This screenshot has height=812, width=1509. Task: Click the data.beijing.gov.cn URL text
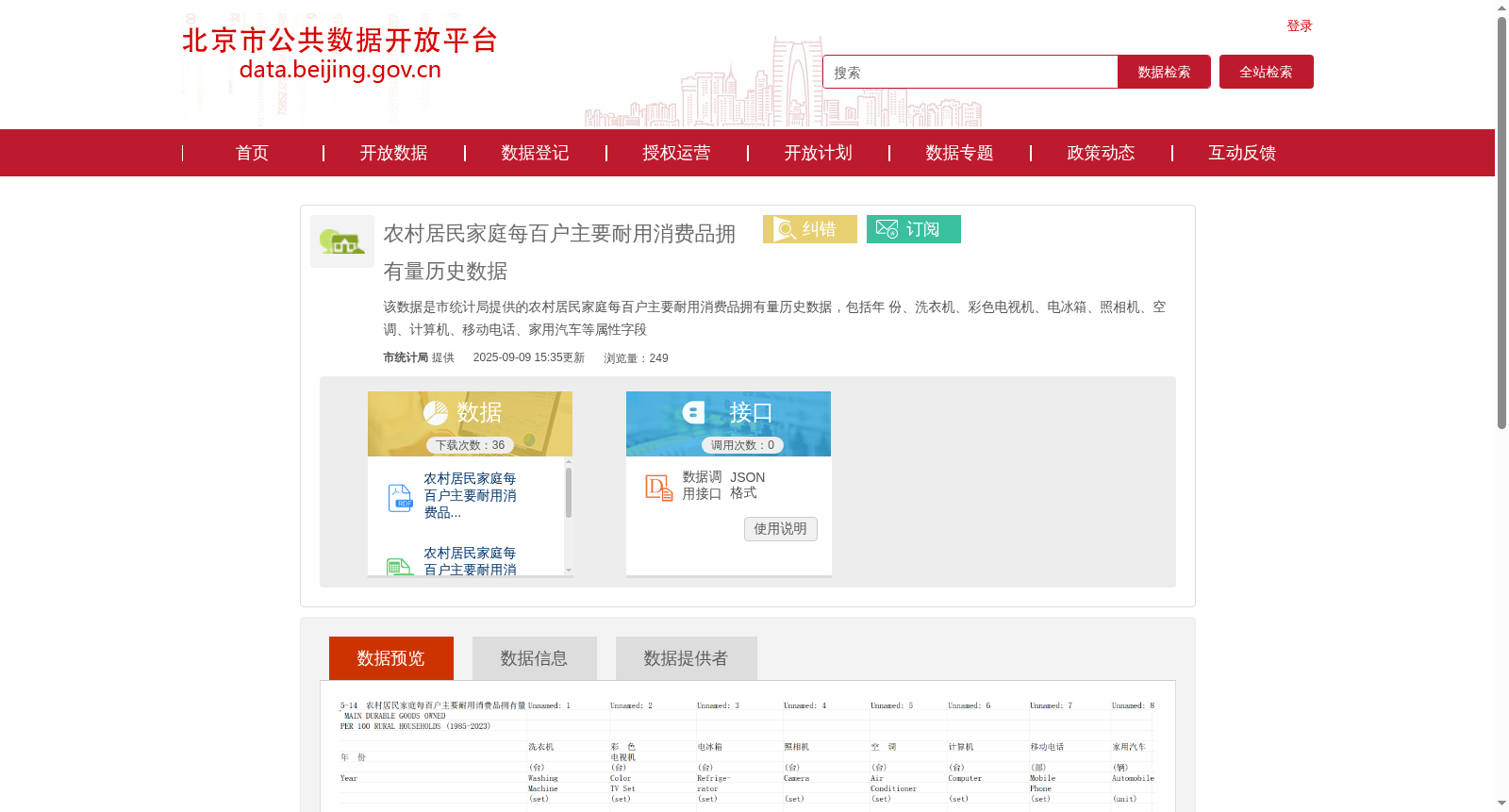(x=340, y=70)
